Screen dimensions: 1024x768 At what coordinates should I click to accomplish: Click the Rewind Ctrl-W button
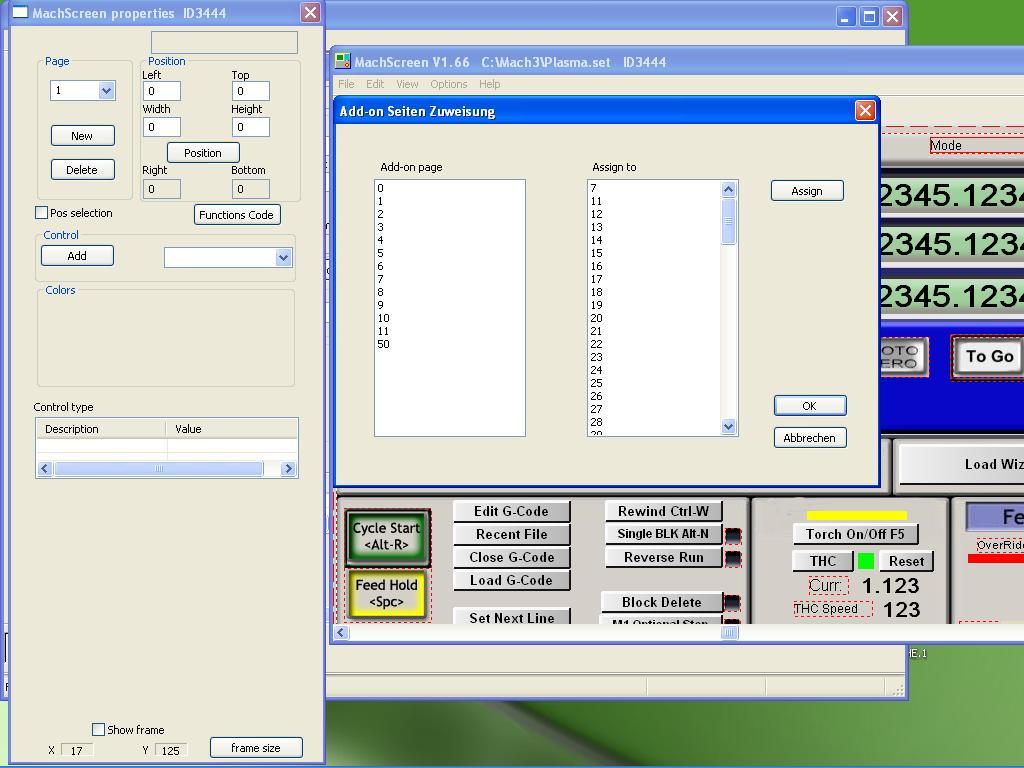tap(664, 511)
